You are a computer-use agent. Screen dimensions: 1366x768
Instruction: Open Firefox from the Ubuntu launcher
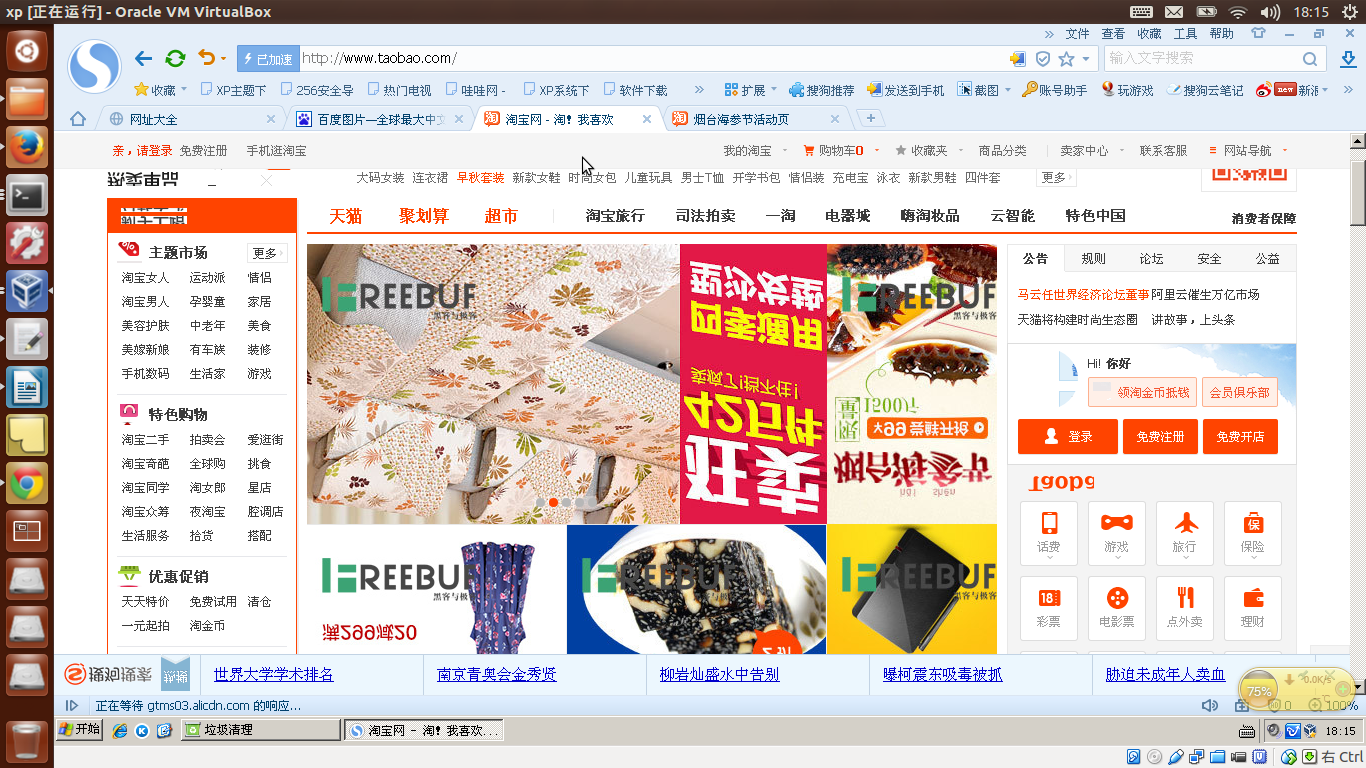coord(27,147)
